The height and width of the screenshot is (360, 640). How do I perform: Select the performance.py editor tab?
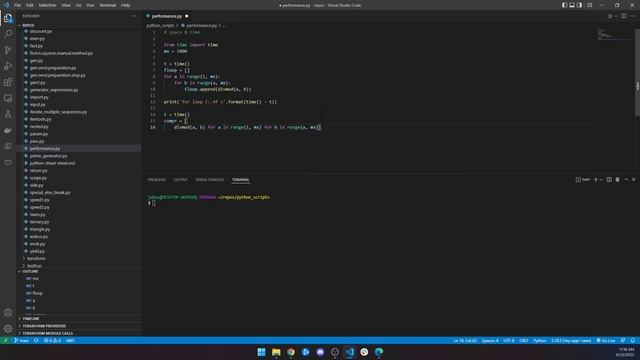click(167, 16)
